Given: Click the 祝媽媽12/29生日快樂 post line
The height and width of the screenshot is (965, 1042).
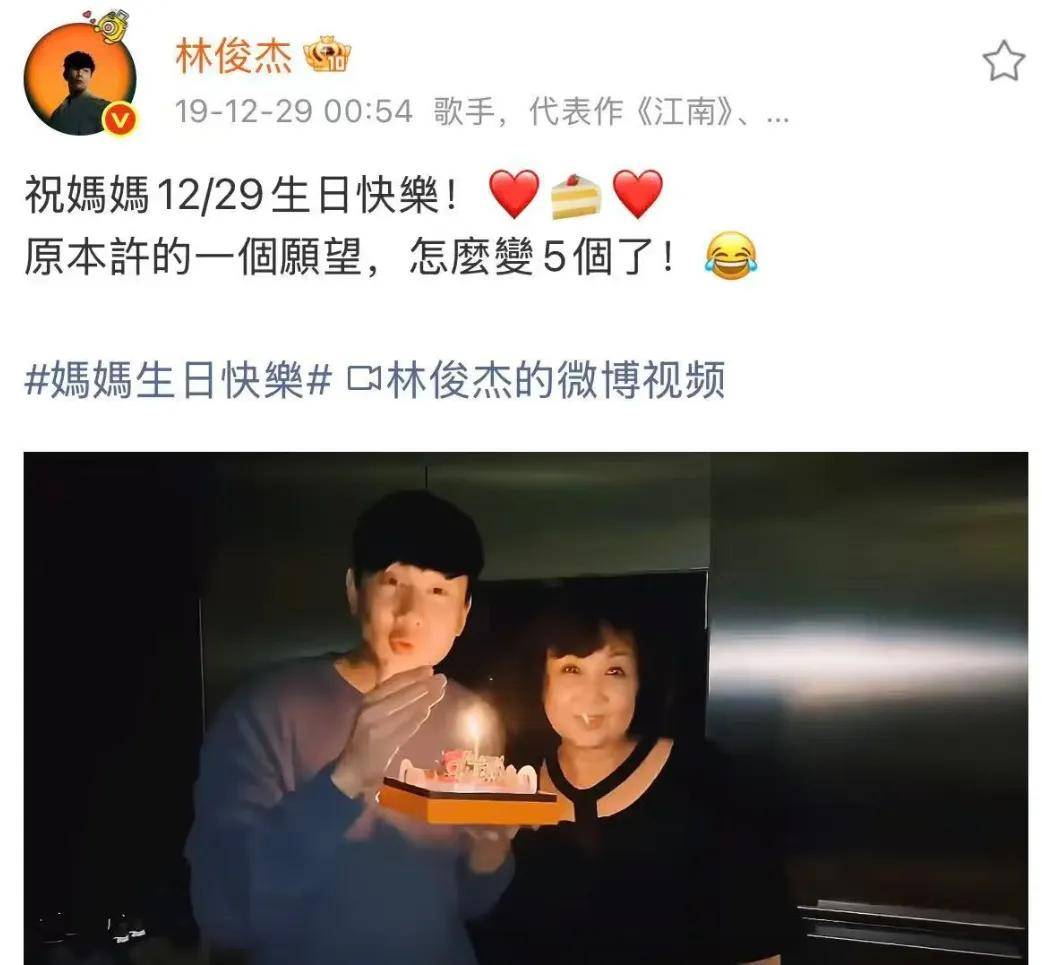Looking at the screenshot, I should coord(243,196).
